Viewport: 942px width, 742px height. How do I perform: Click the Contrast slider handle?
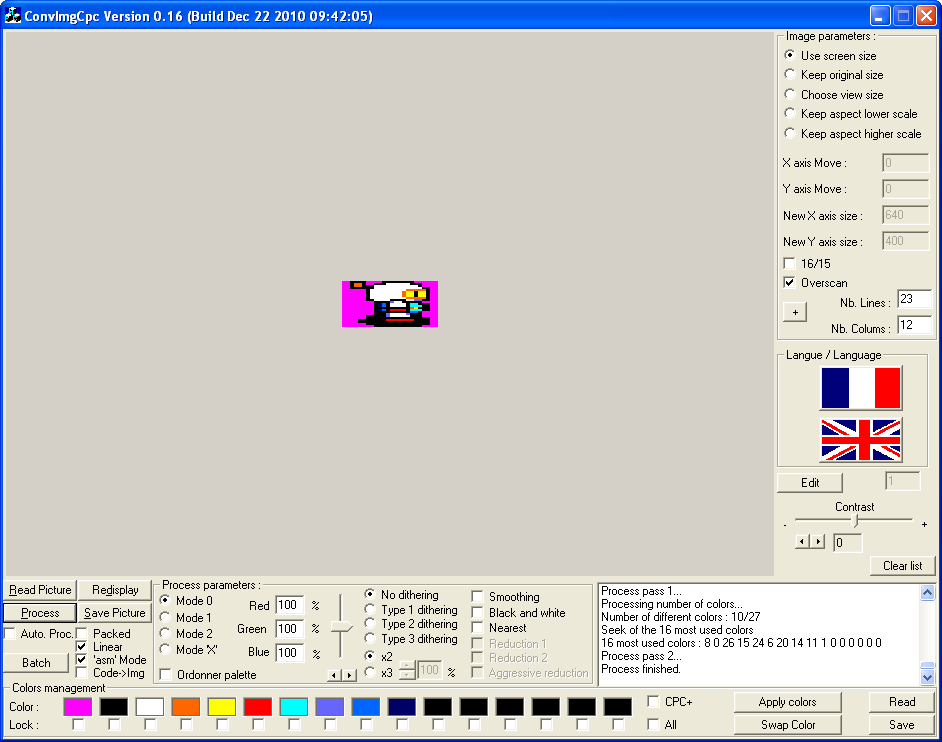(x=855, y=521)
